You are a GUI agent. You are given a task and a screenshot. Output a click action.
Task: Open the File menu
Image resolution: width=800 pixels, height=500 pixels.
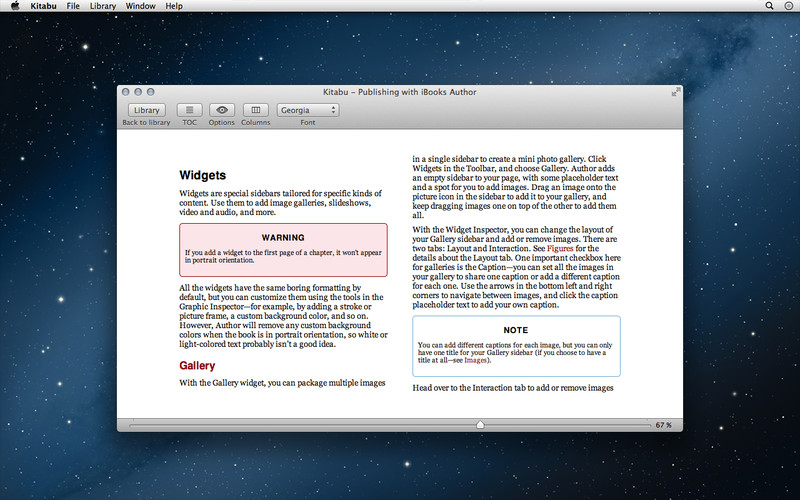coord(73,6)
